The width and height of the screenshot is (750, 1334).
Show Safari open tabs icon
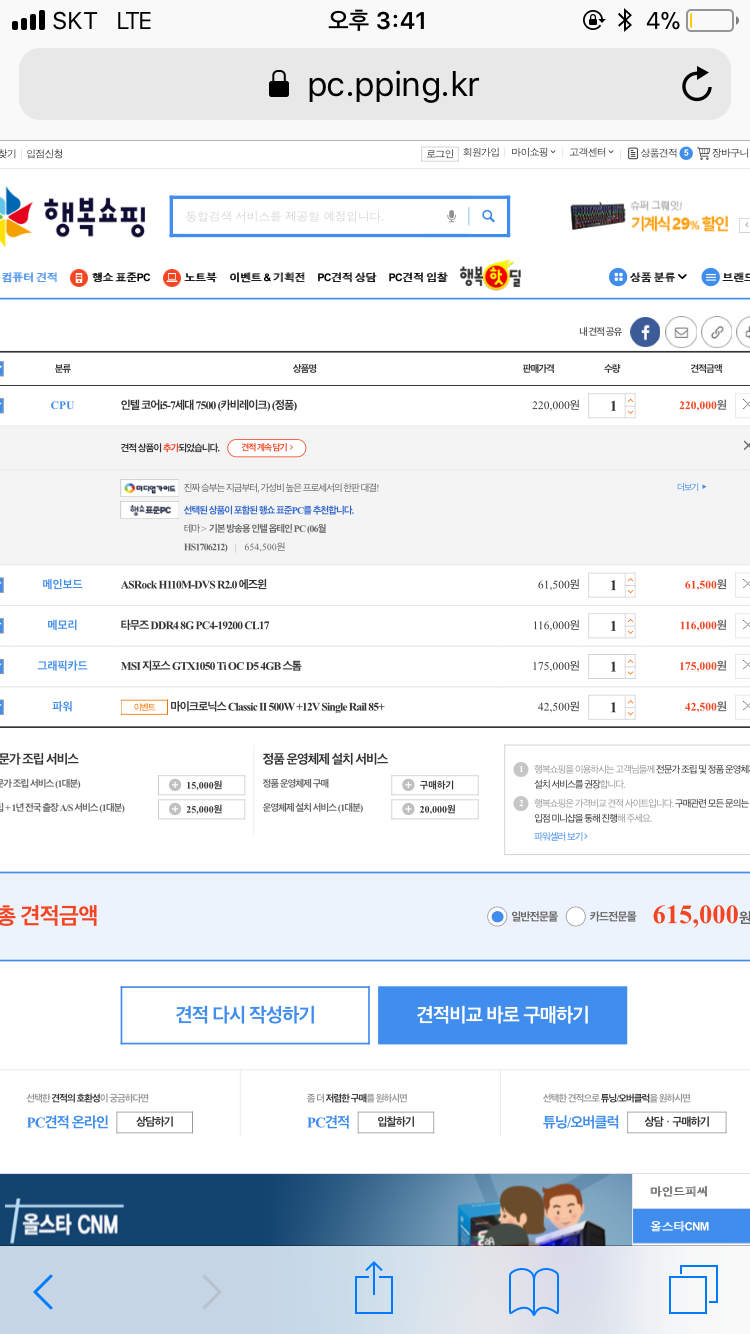tap(693, 1290)
